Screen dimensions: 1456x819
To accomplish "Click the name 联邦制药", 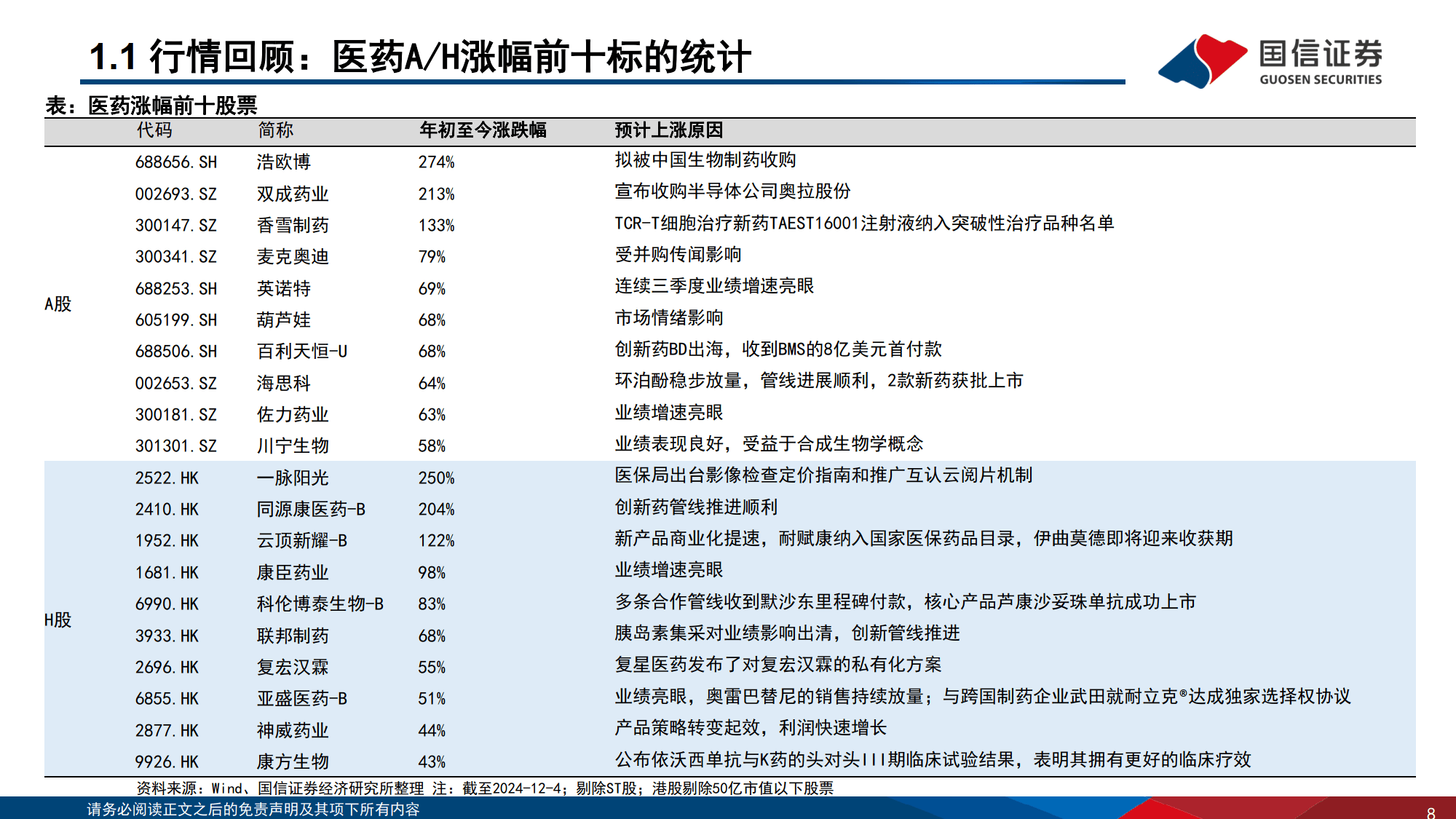I will tap(293, 636).
